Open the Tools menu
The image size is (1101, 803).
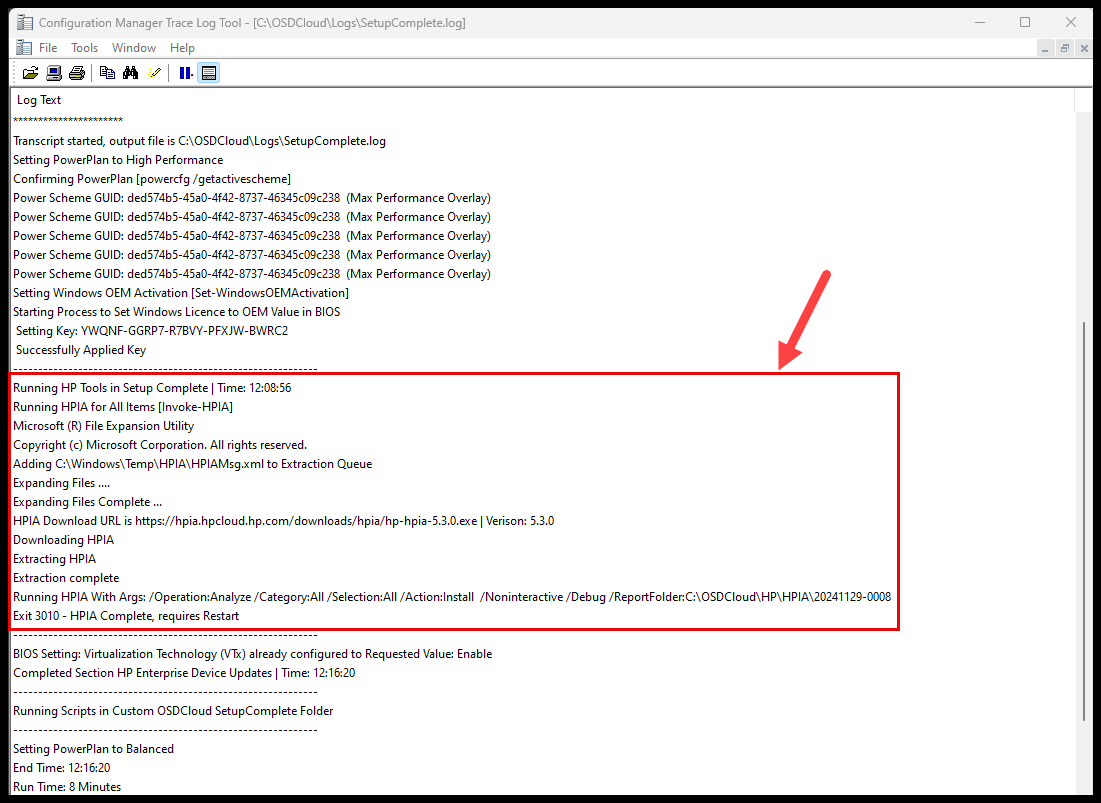click(x=84, y=47)
